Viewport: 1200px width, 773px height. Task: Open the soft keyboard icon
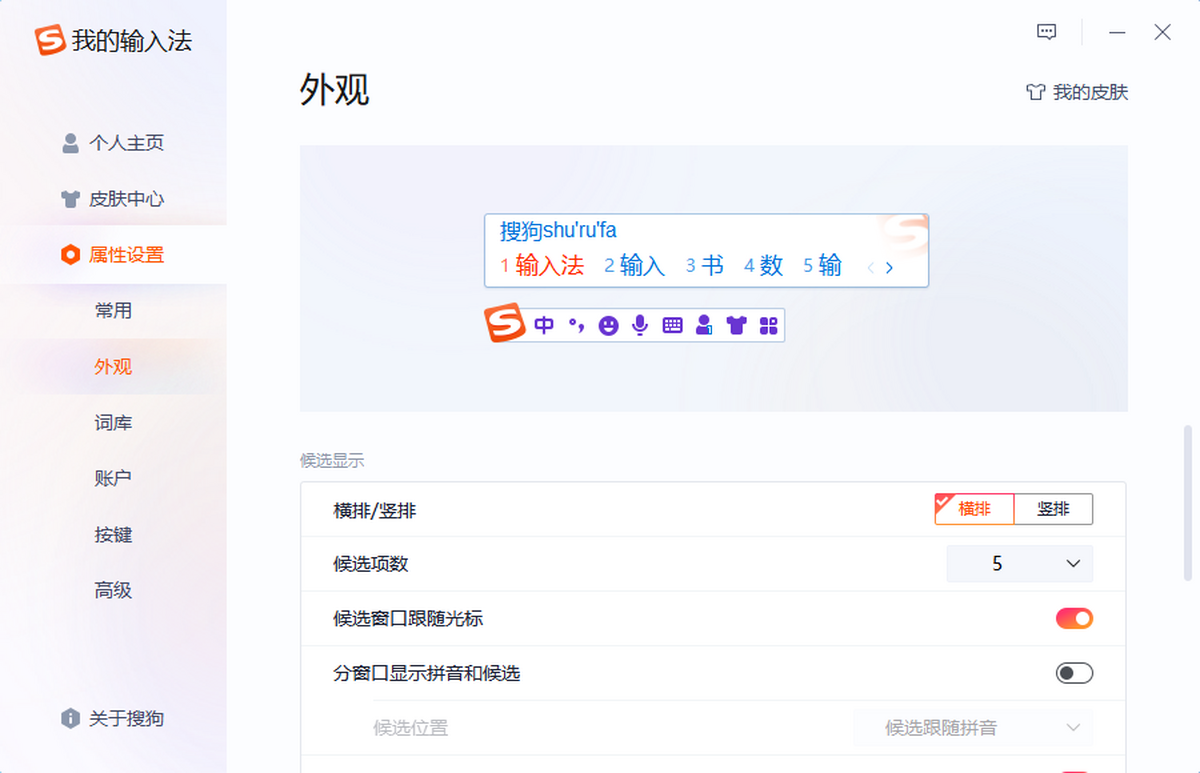coord(671,324)
